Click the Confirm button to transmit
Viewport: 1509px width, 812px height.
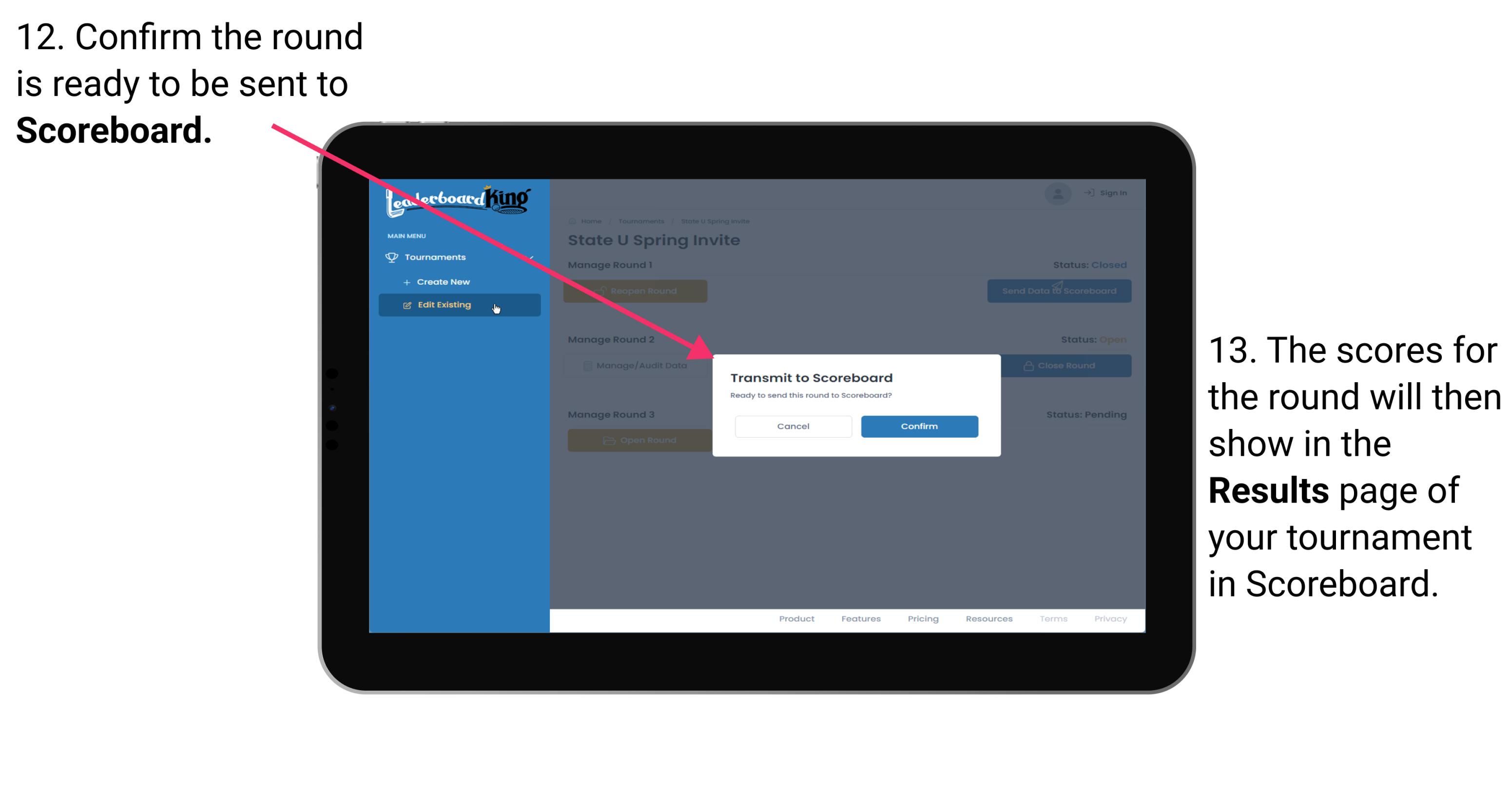click(x=917, y=426)
